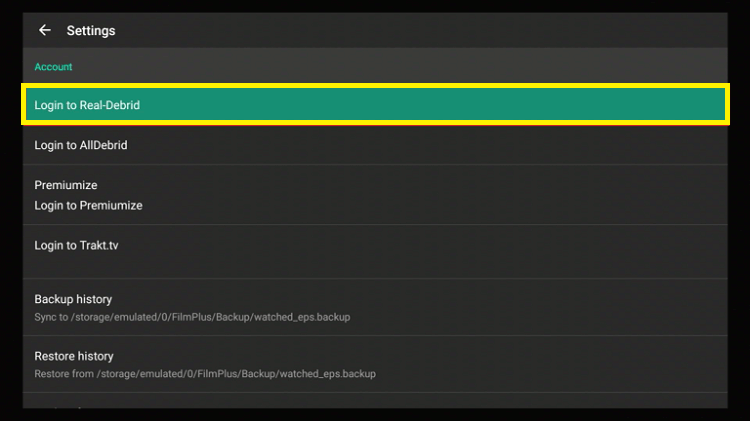750x421 pixels.
Task: Tap Backup history option
Action: pyautogui.click(x=375, y=307)
